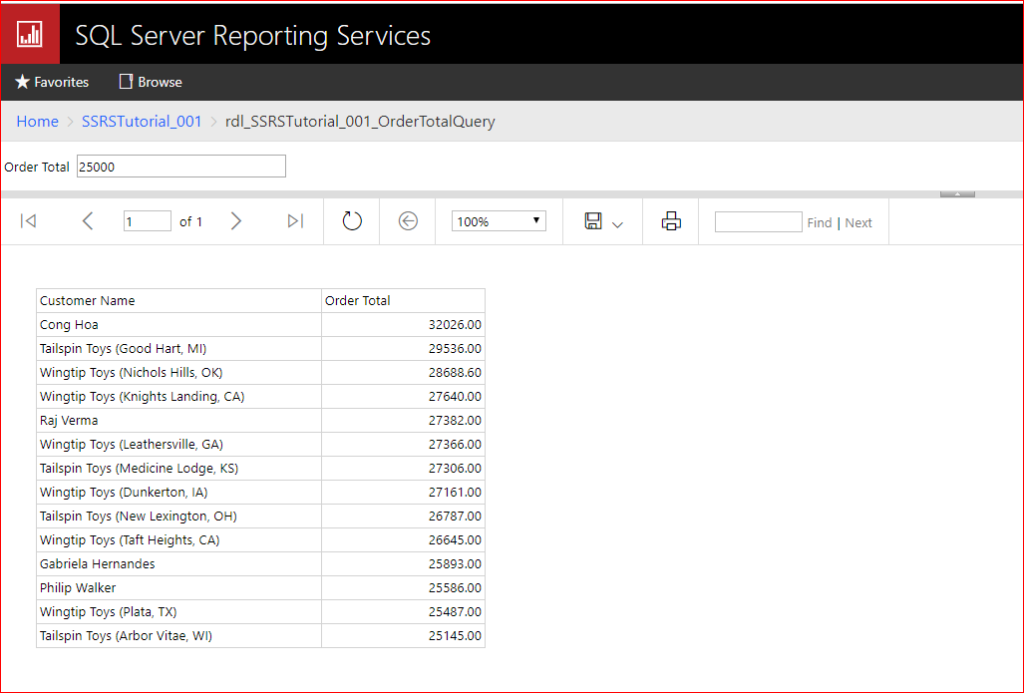Open SSRSTutorial_001 breadcrumb folder

pos(142,121)
